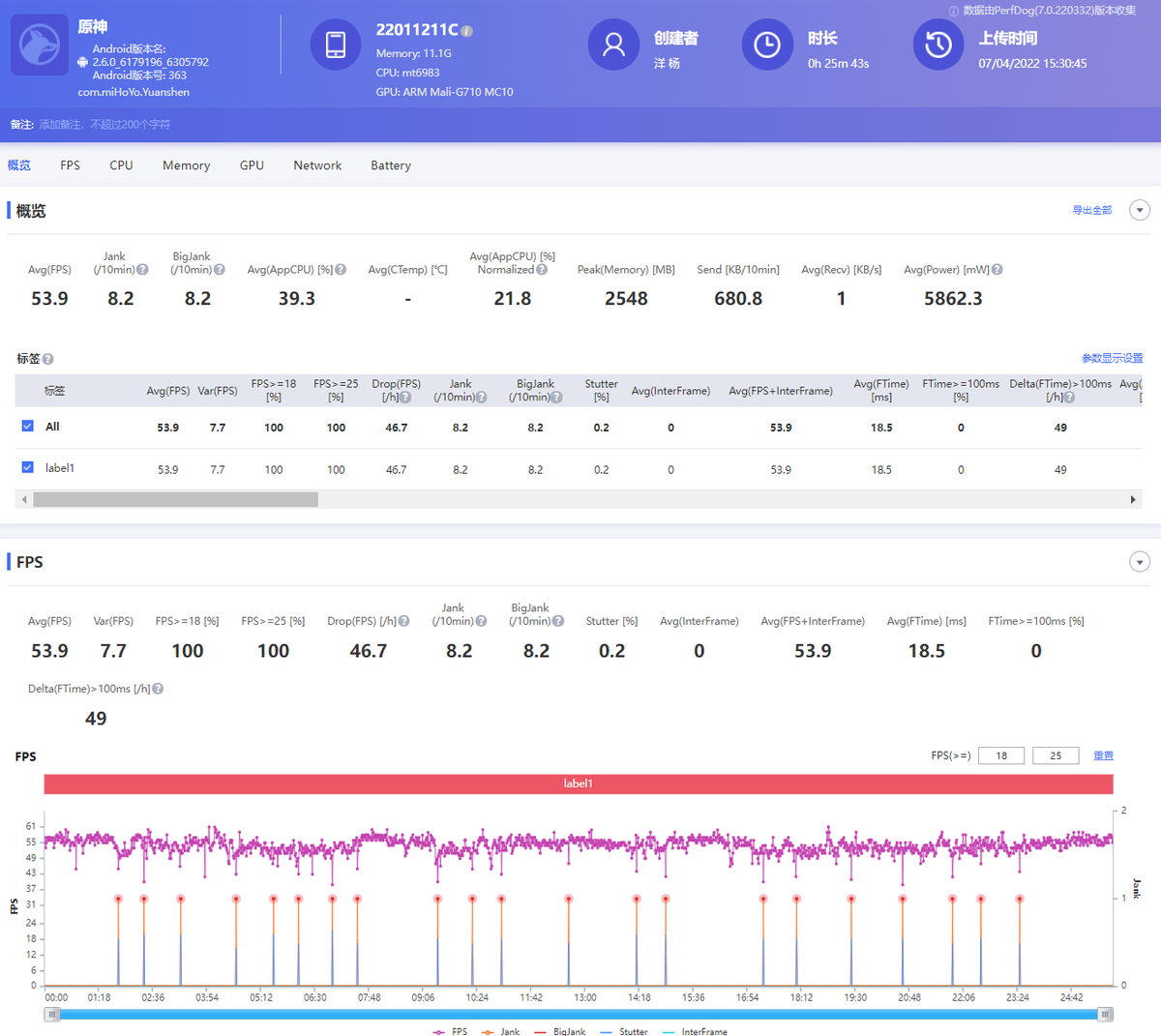The image size is (1161, 1036).
Task: Click help icon beside Avg(Power) [mW]
Action: tap(997, 270)
